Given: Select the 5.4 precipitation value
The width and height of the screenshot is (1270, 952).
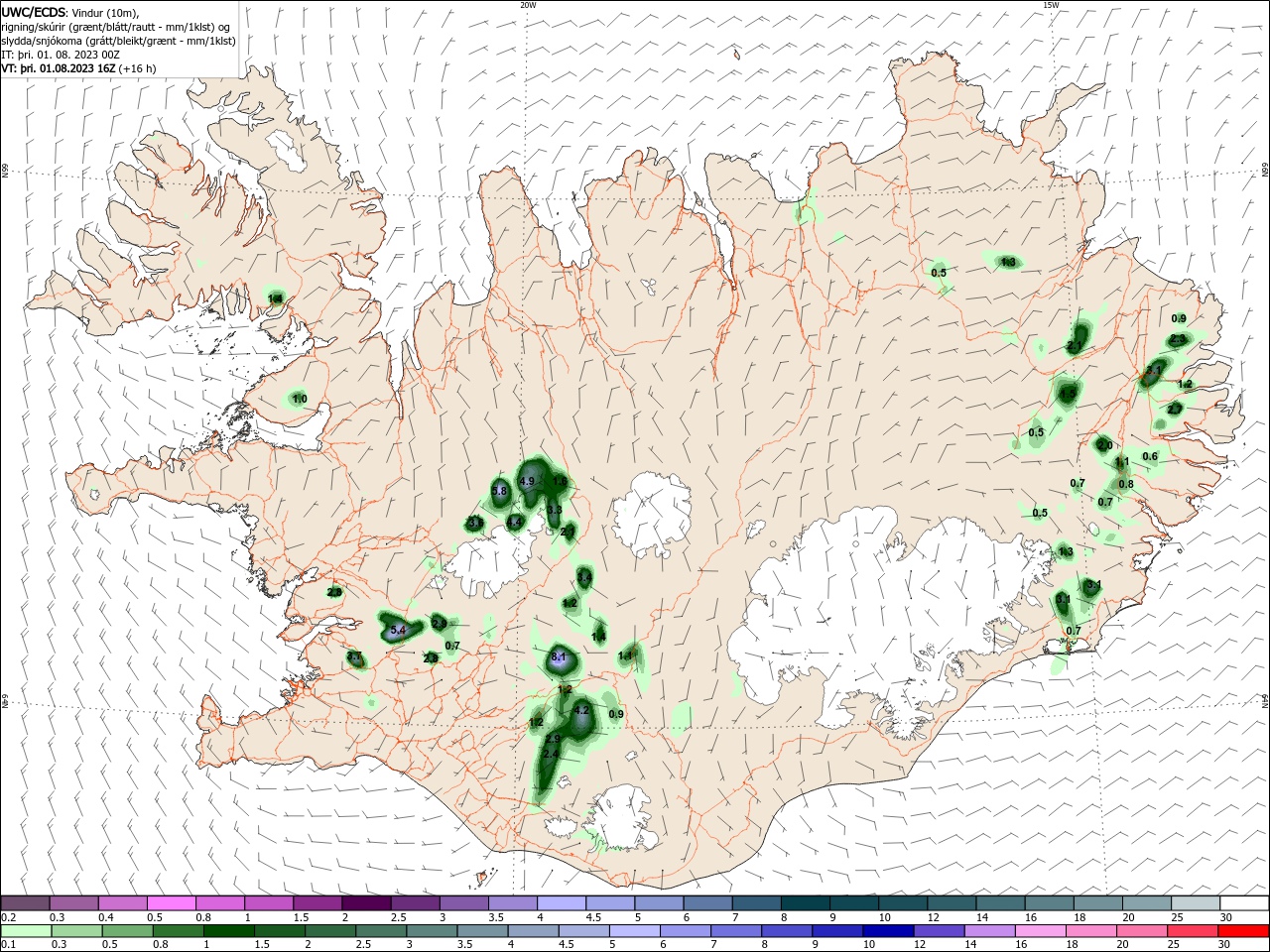Looking at the screenshot, I should click(398, 630).
